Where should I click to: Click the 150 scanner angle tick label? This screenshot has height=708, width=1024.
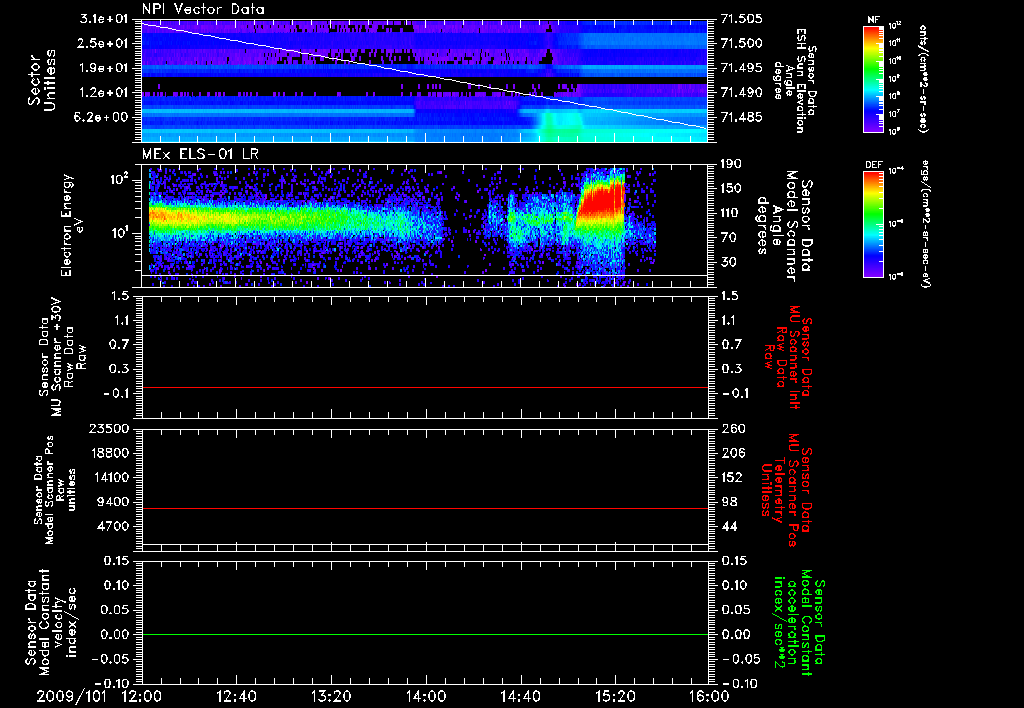point(732,189)
